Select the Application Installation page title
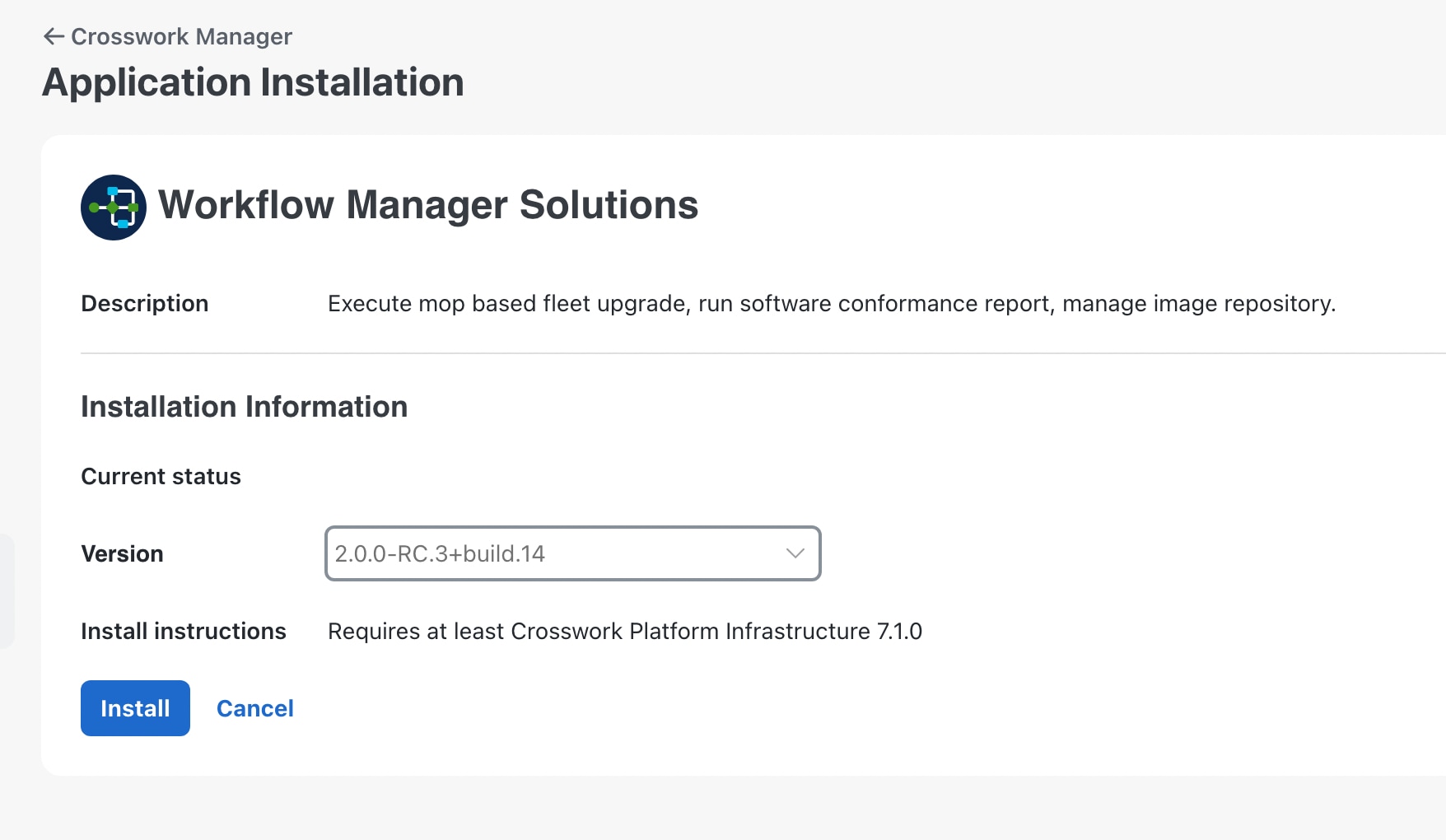 coord(253,82)
